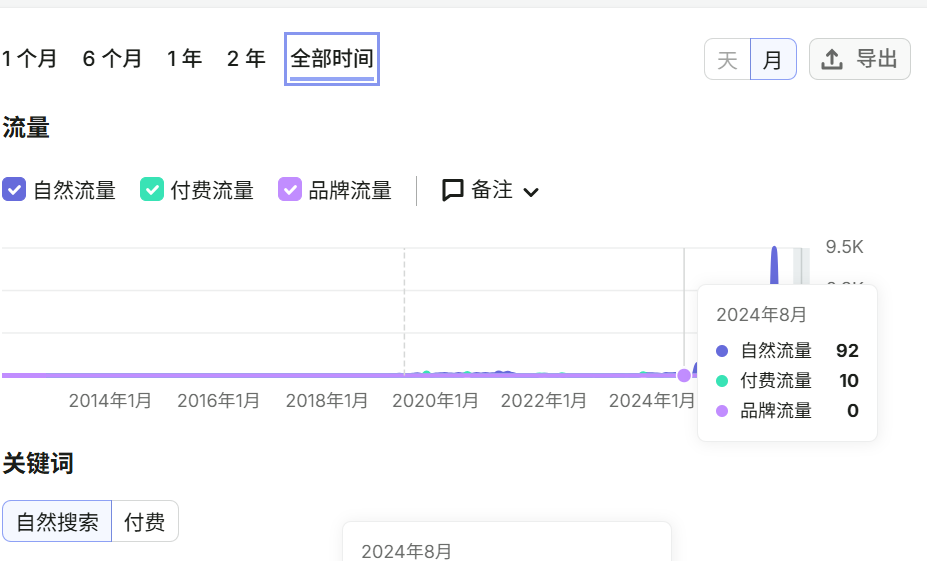Image resolution: width=927 pixels, height=561 pixels.
Task: Click the 2018年1月 axis label
Action: coord(327,401)
